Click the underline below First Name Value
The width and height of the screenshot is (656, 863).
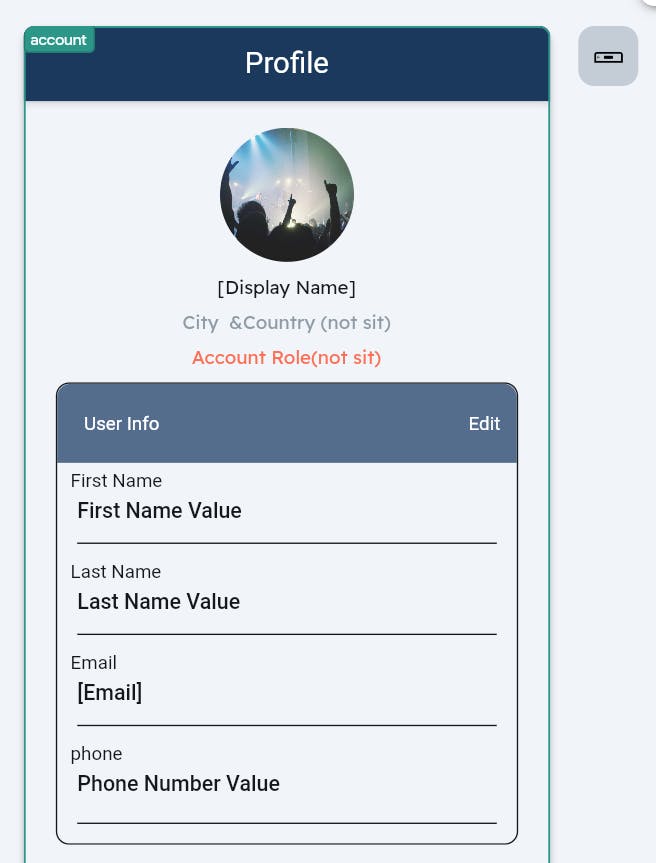[x=287, y=543]
